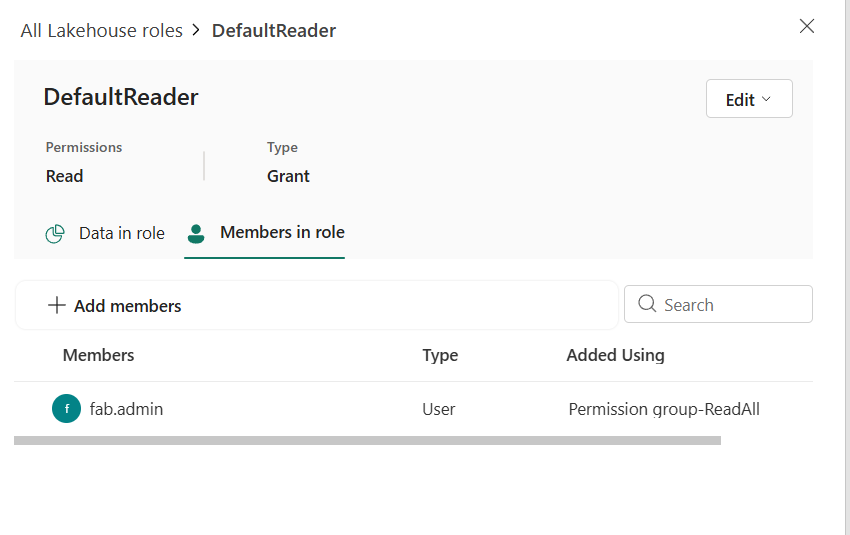
Task: Open the Edit dropdown
Action: coord(749,99)
